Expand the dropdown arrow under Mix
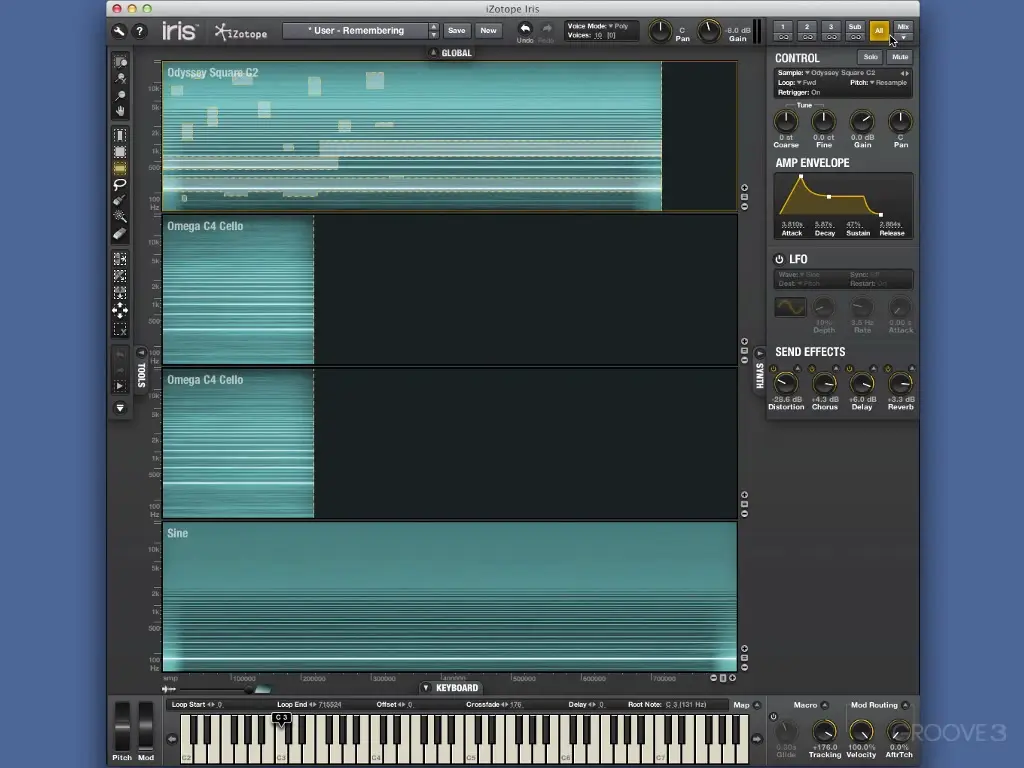The width and height of the screenshot is (1024, 768). [x=903, y=38]
